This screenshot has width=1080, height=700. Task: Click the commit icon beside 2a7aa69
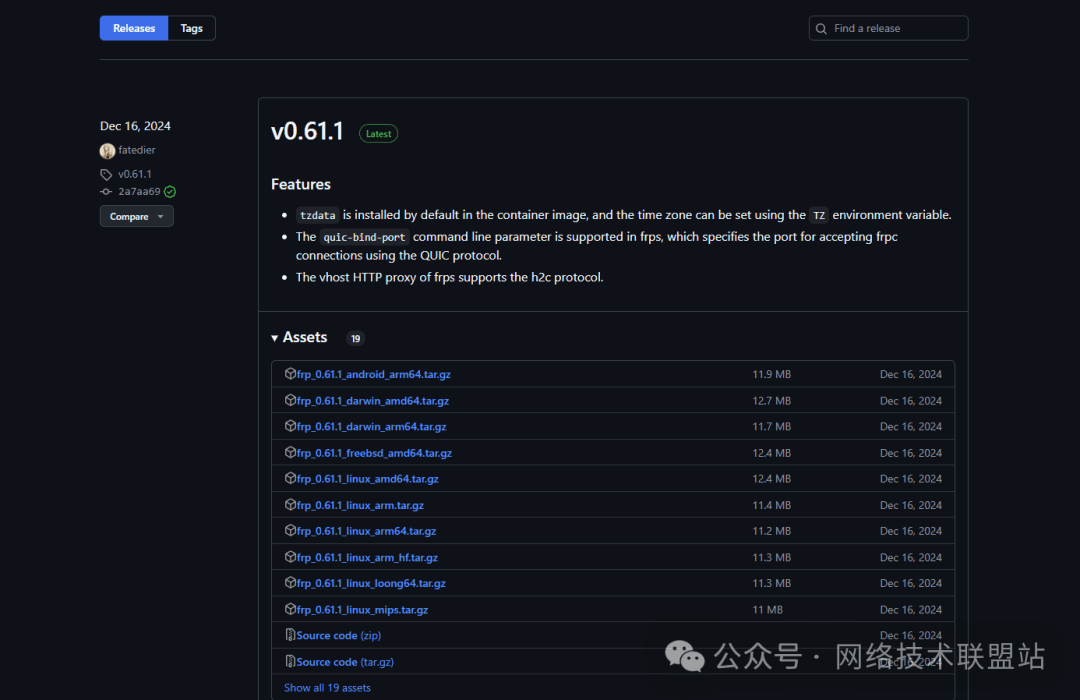pyautogui.click(x=106, y=192)
